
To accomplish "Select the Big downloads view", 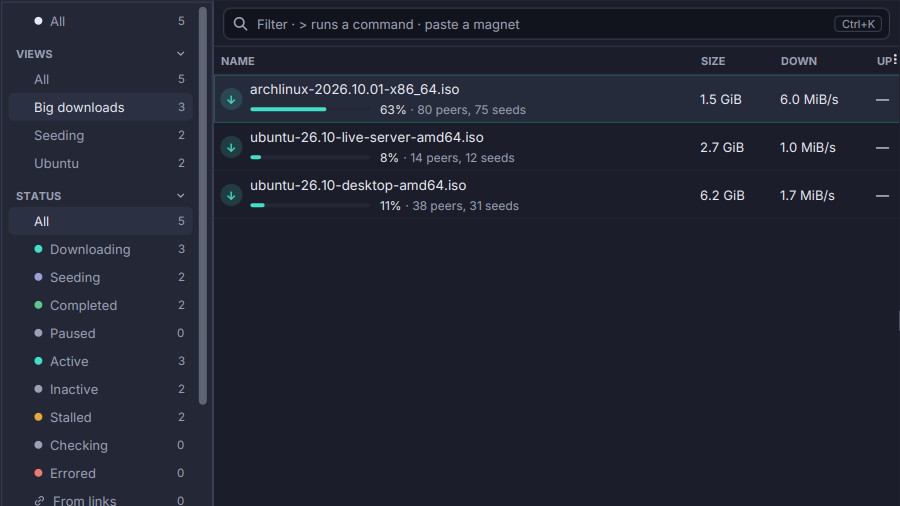I will (x=100, y=107).
